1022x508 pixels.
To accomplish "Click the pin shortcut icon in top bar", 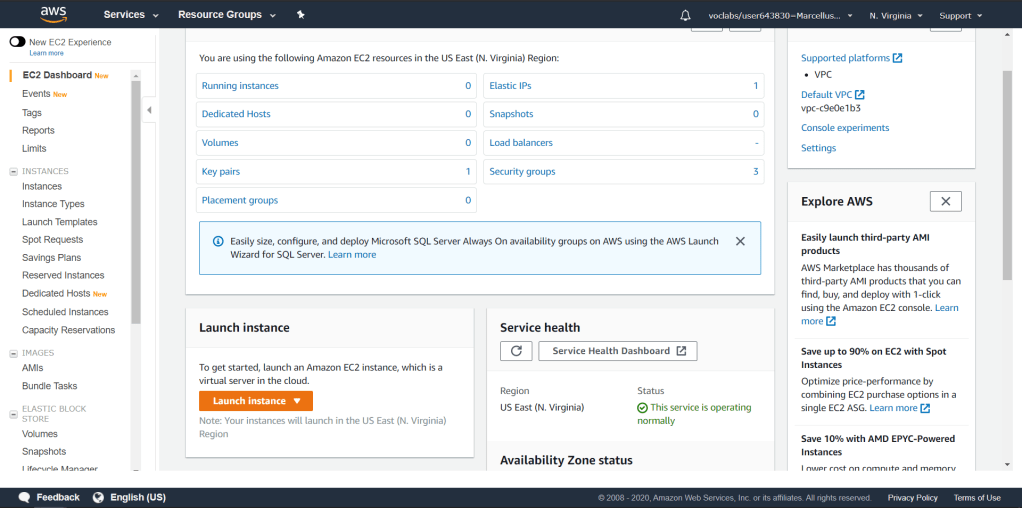I will 301,15.
